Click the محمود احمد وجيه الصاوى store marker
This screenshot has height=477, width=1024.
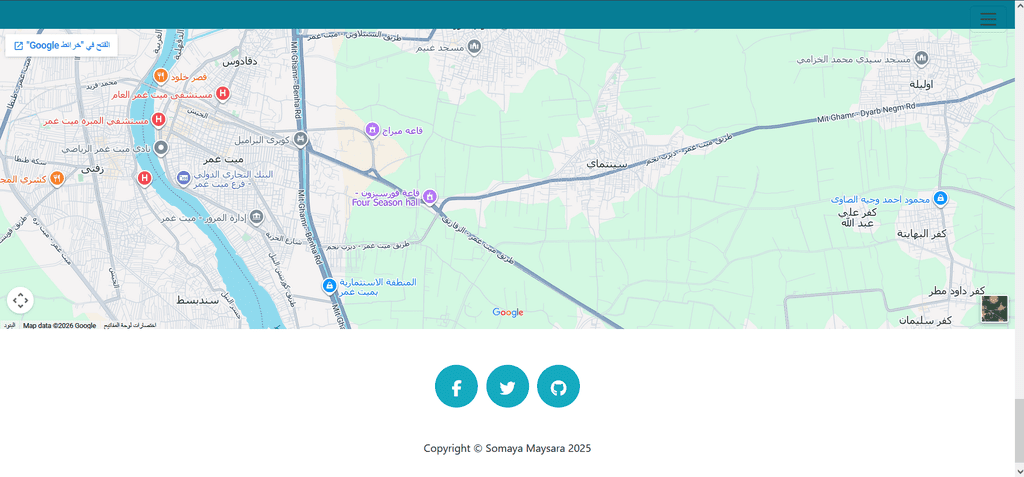pyautogui.click(x=940, y=198)
